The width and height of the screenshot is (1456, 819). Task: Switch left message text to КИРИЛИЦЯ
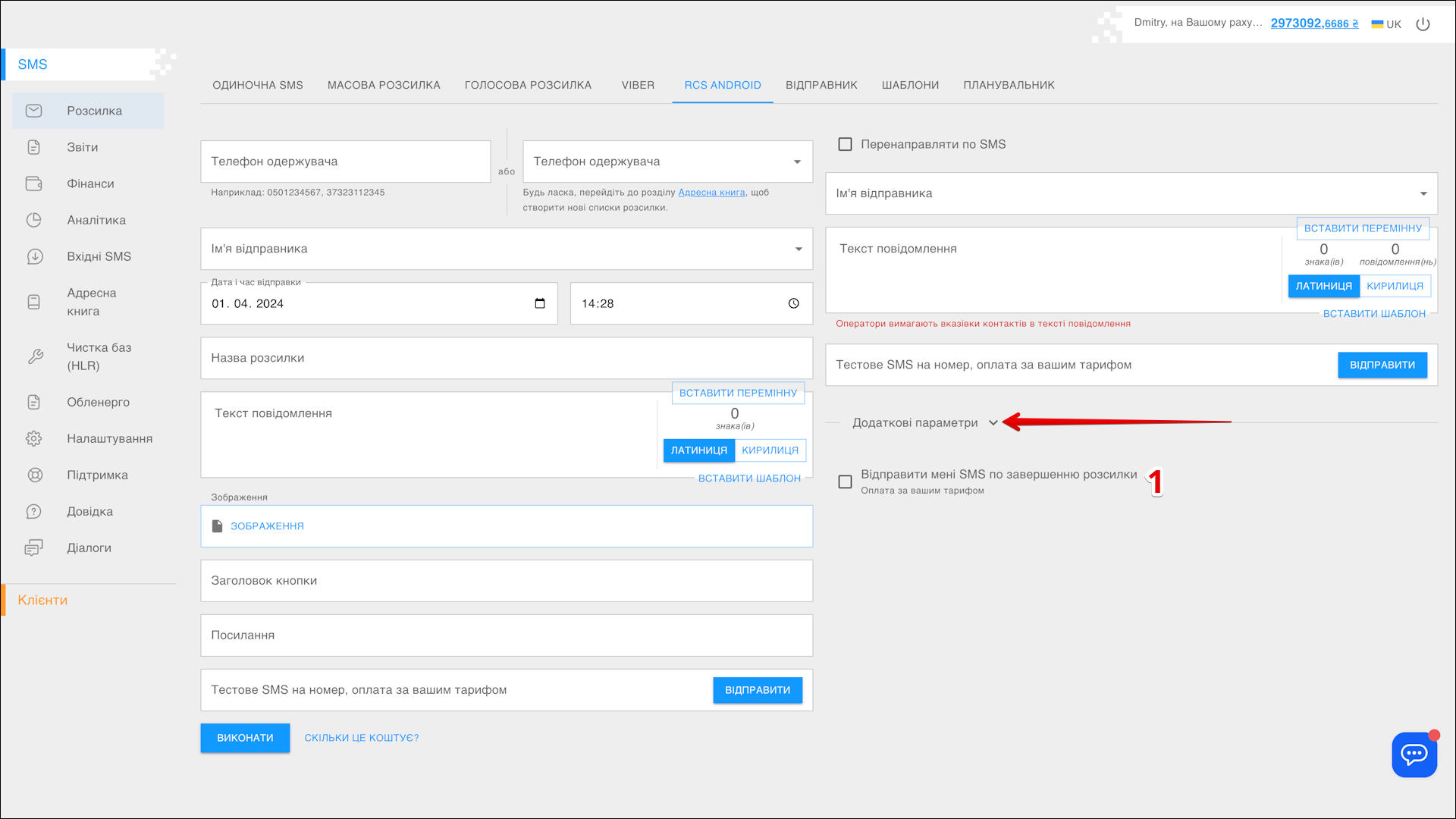[770, 450]
